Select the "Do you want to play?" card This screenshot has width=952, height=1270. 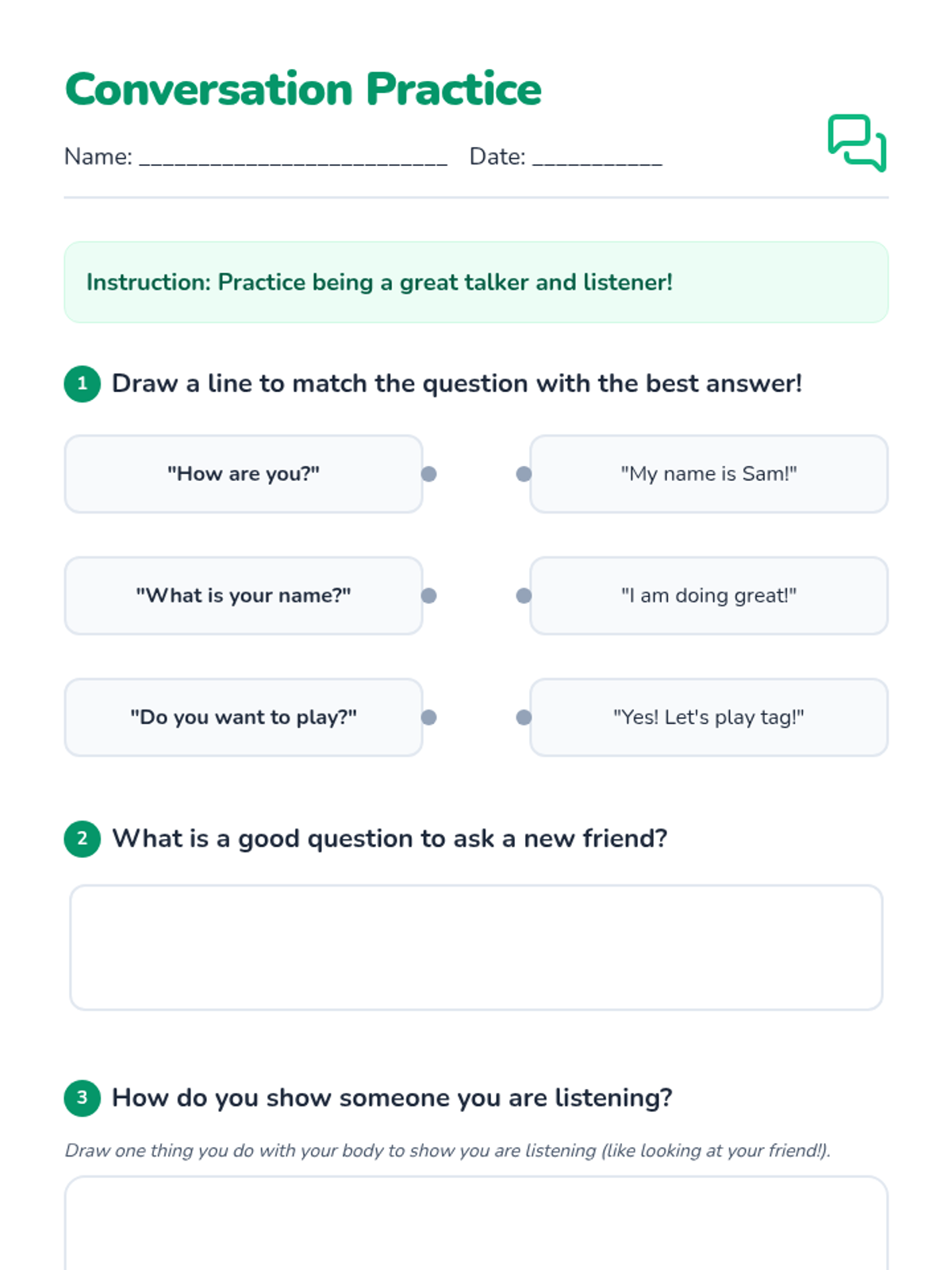click(244, 718)
